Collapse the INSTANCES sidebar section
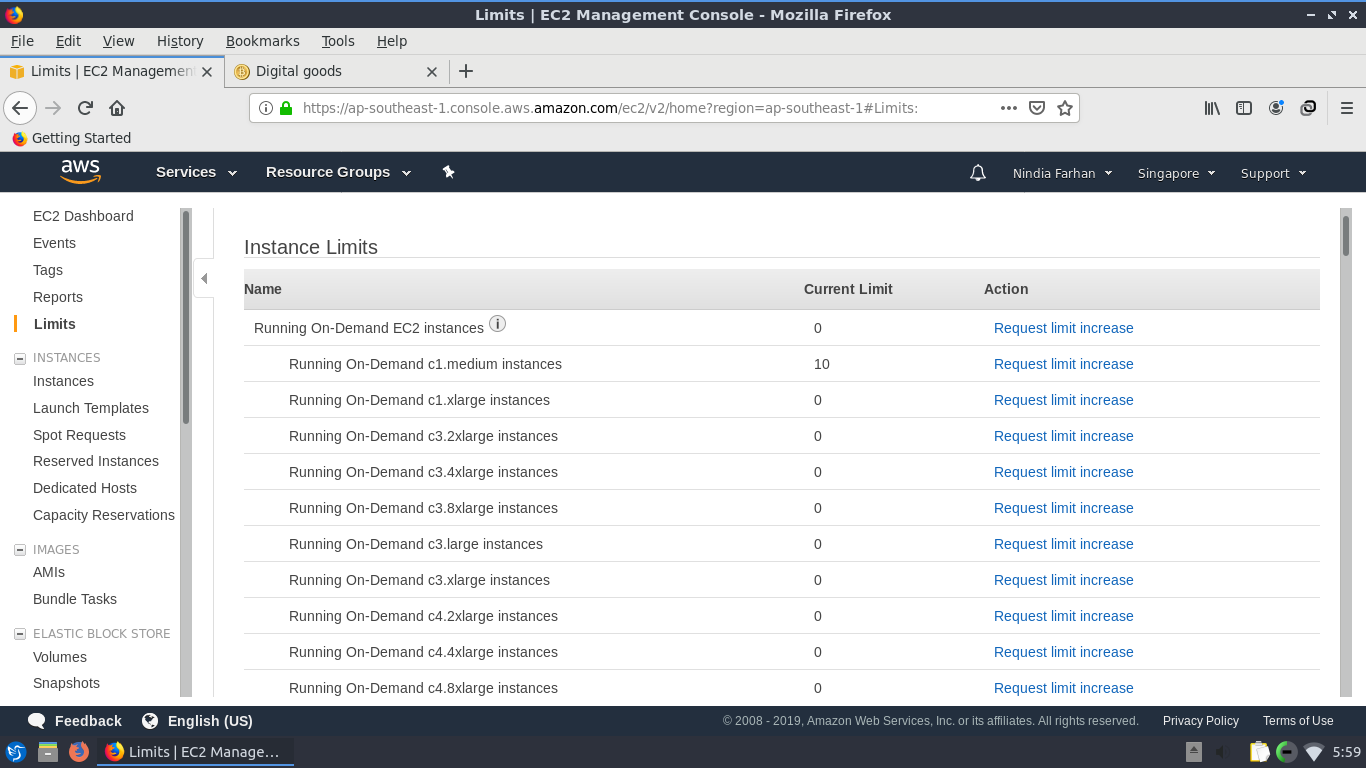1366x768 pixels. coord(20,358)
